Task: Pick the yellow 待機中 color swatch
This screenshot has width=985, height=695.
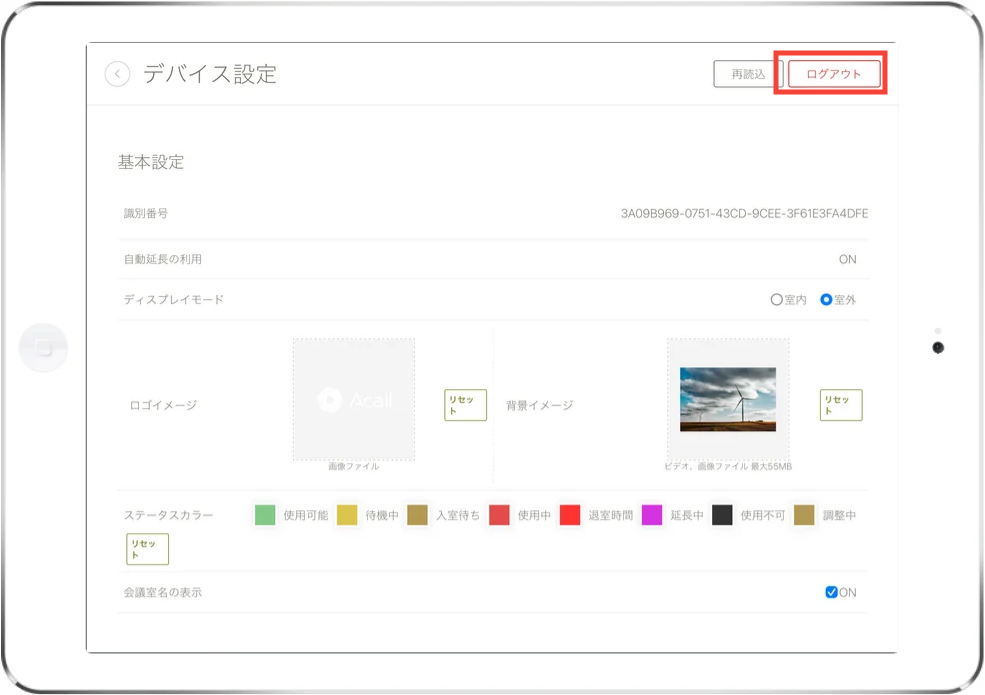Action: coord(347,515)
